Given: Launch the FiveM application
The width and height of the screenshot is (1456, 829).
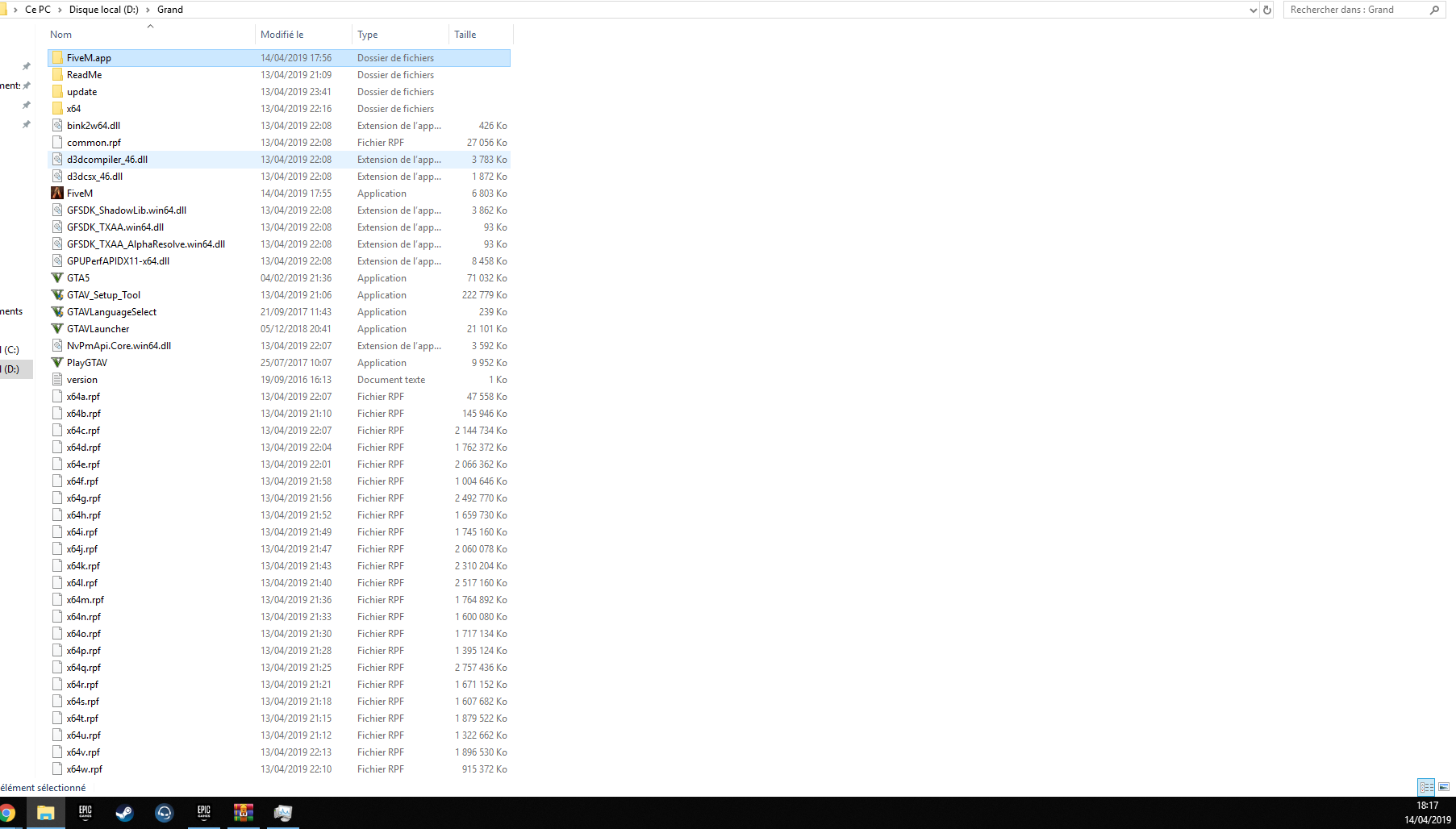Looking at the screenshot, I should click(79, 193).
